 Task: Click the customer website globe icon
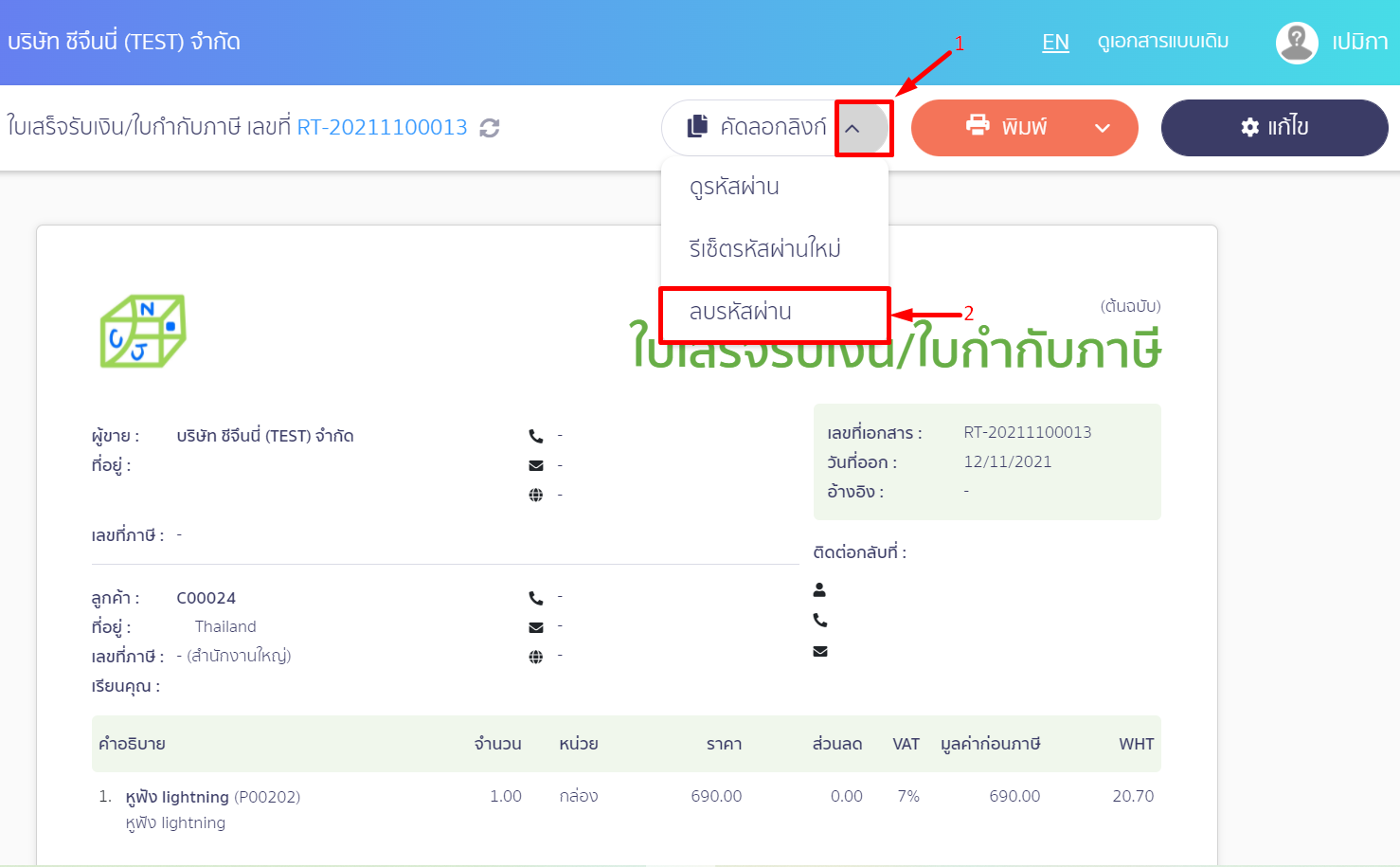coord(536,657)
